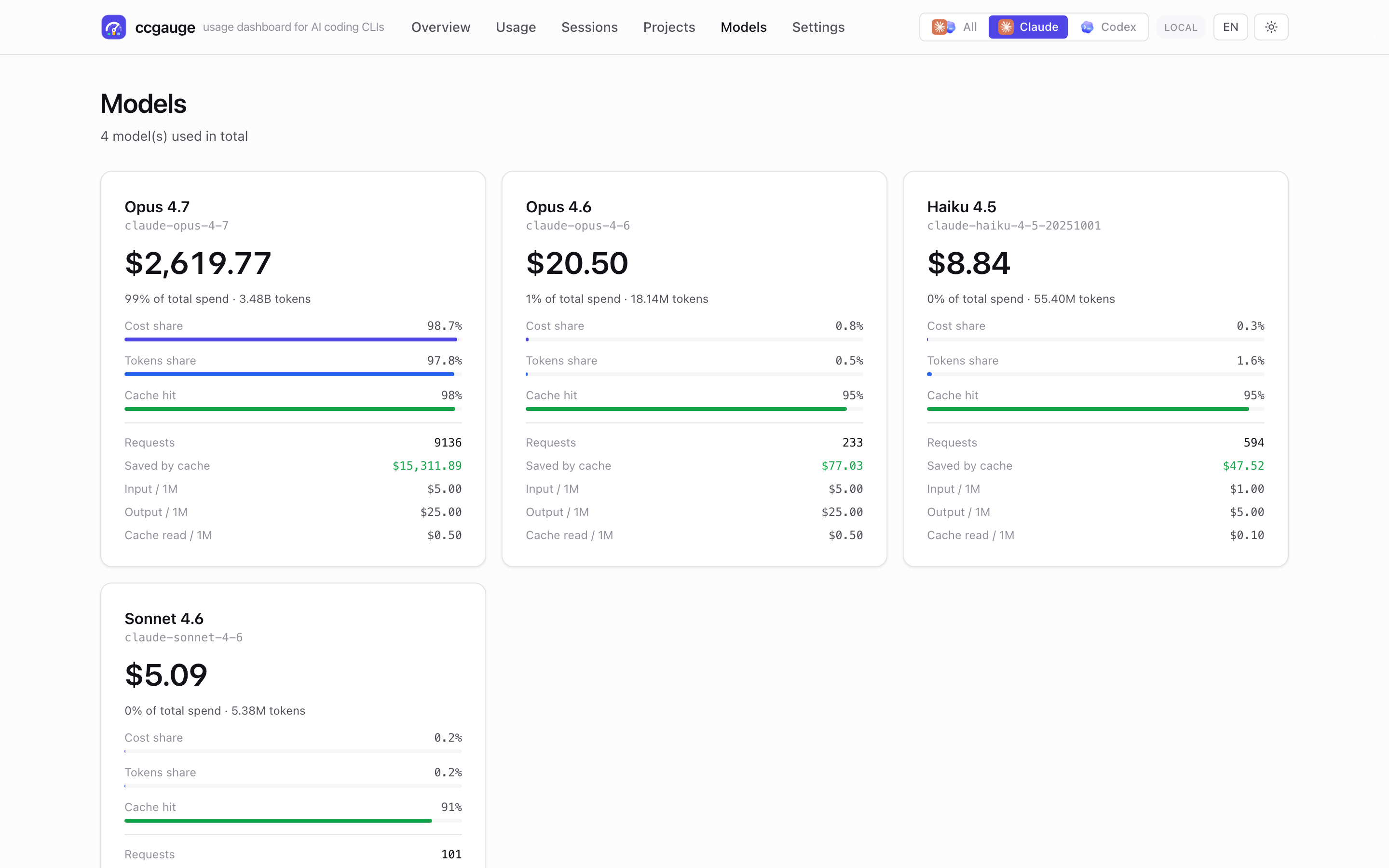Click the $2,619.77 total cost
The height and width of the screenshot is (868, 1389).
(197, 263)
